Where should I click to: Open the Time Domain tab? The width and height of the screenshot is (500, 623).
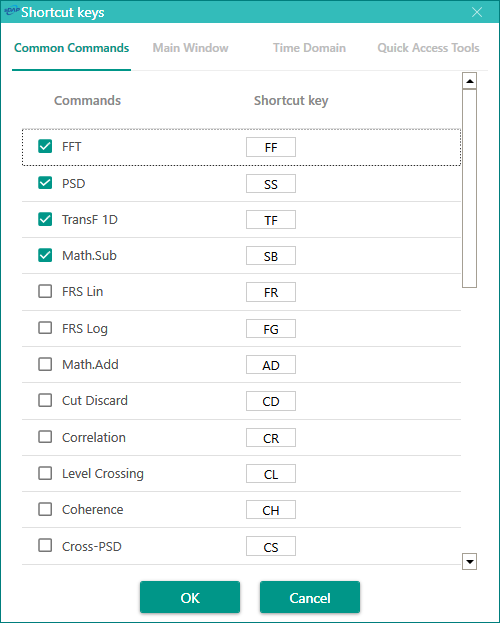point(309,48)
